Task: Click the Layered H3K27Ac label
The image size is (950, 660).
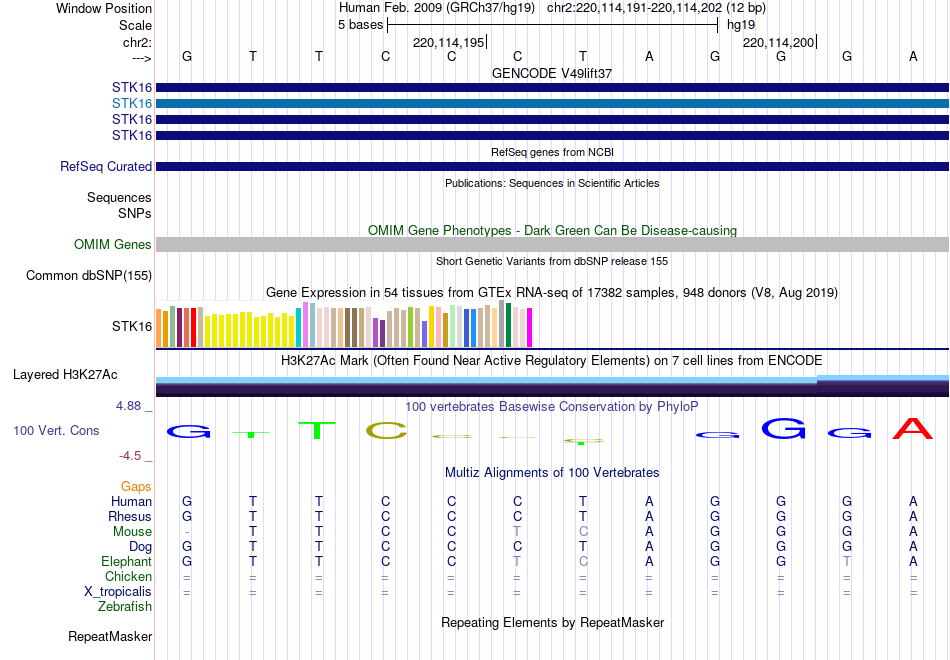Action: pos(65,375)
